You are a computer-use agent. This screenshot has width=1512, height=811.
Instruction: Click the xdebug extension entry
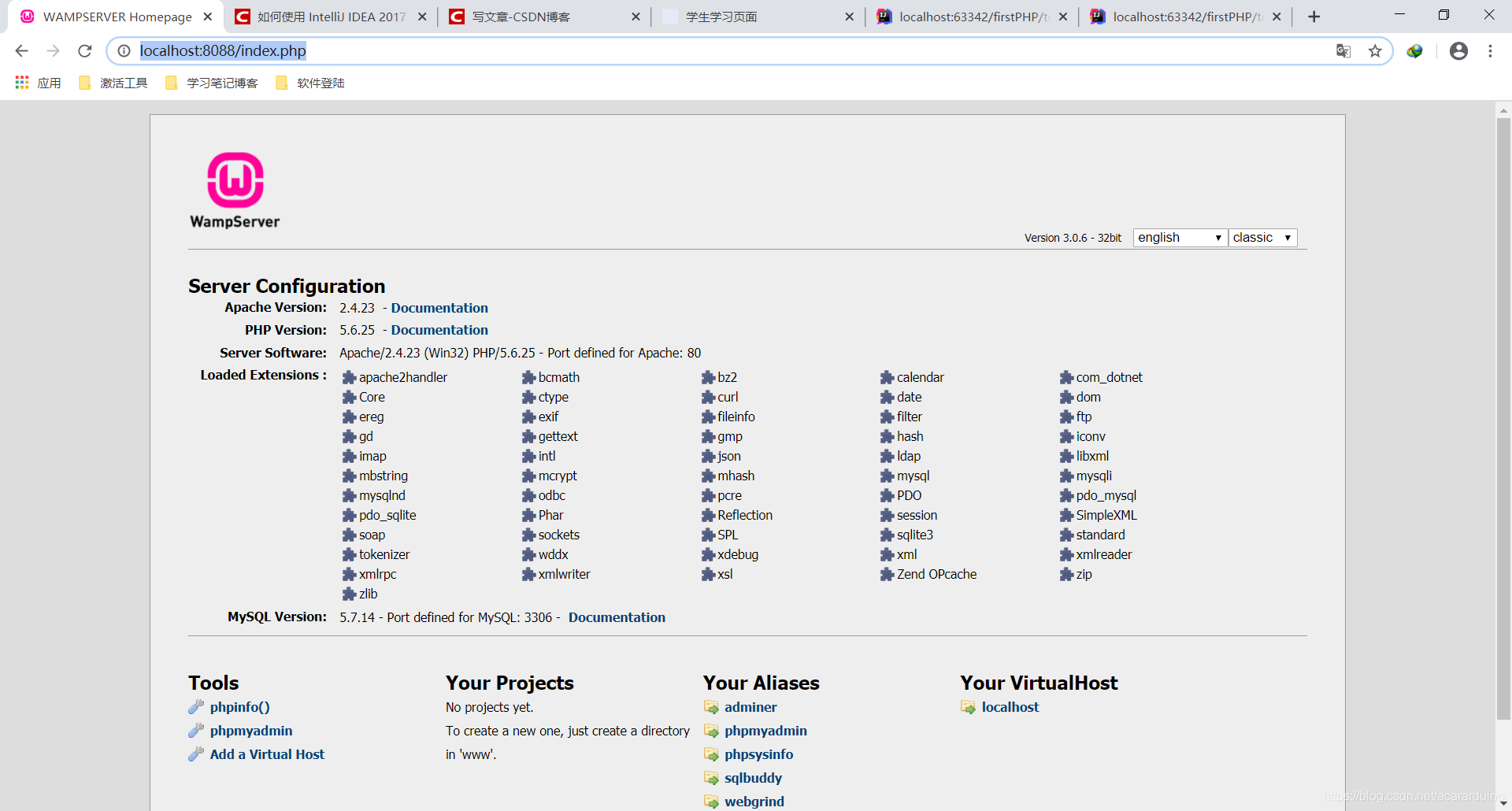click(x=730, y=555)
